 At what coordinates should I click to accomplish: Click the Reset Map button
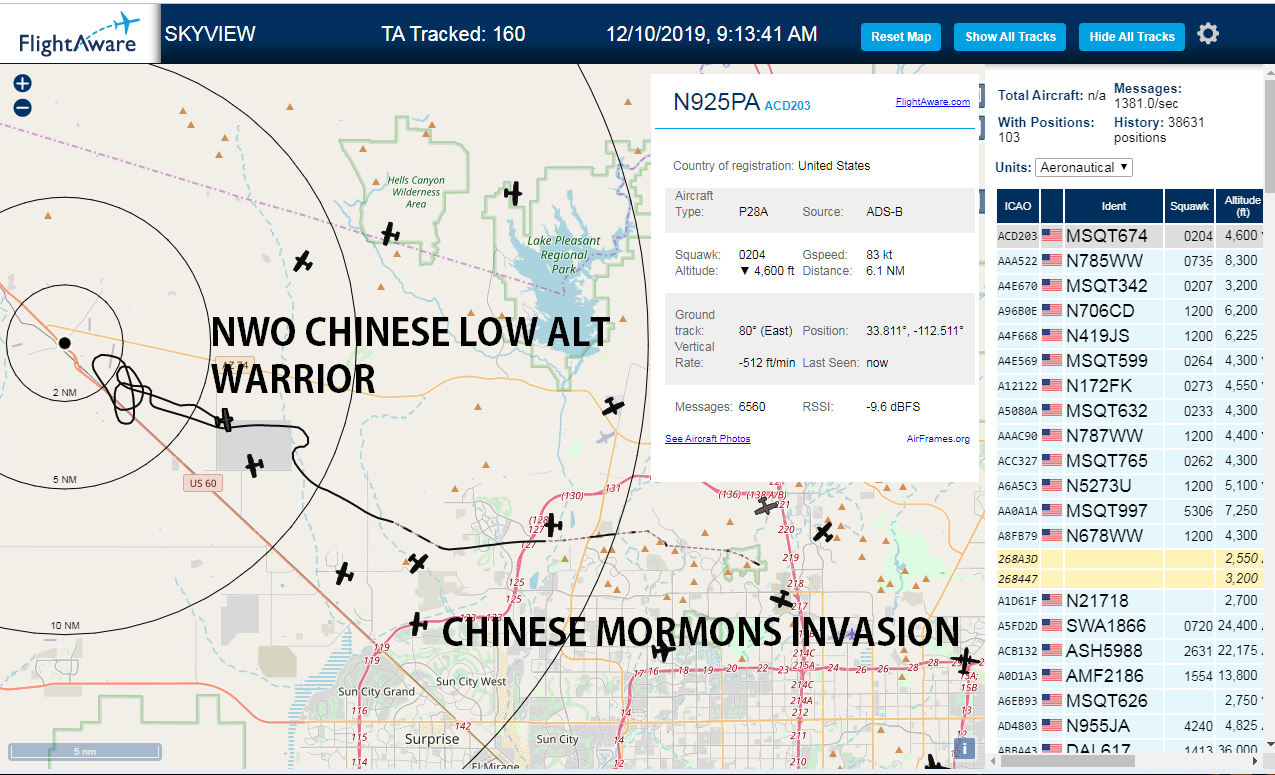click(901, 37)
